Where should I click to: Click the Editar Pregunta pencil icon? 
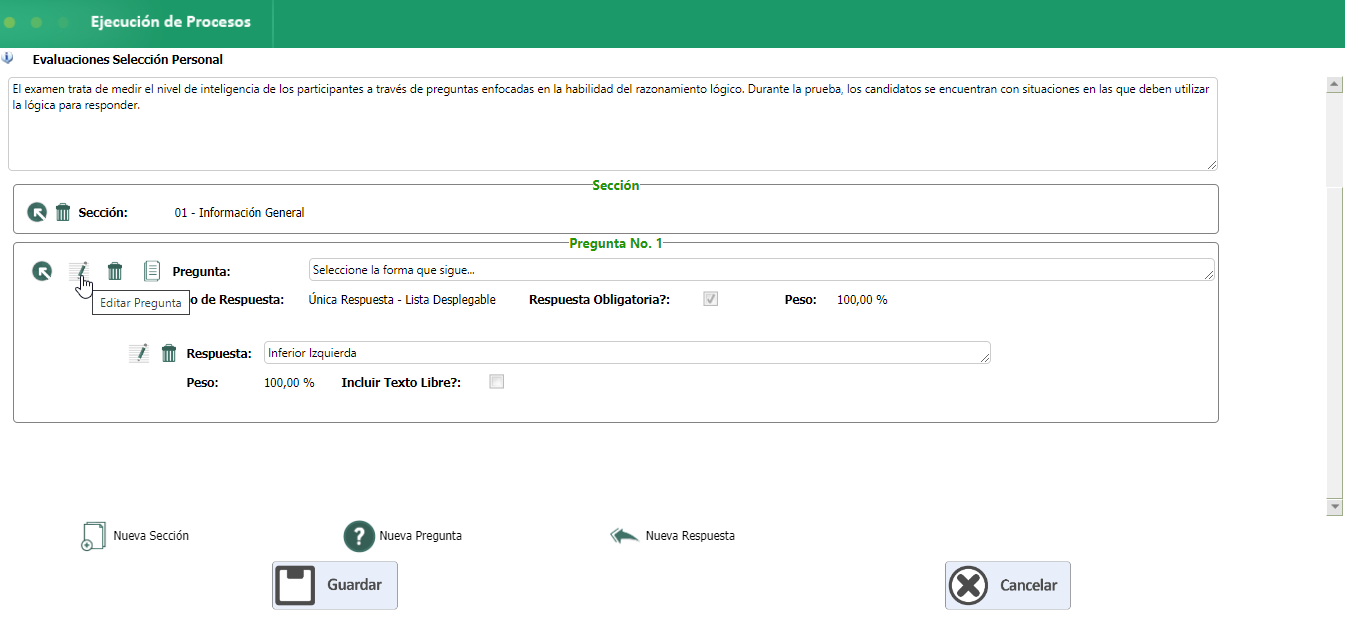coord(79,271)
